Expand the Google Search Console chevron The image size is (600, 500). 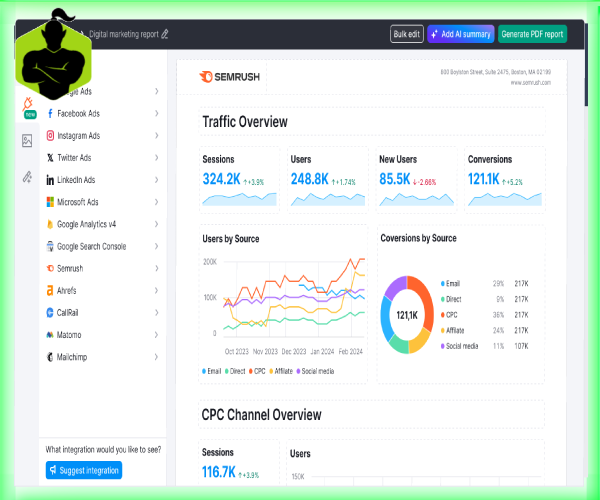157,246
